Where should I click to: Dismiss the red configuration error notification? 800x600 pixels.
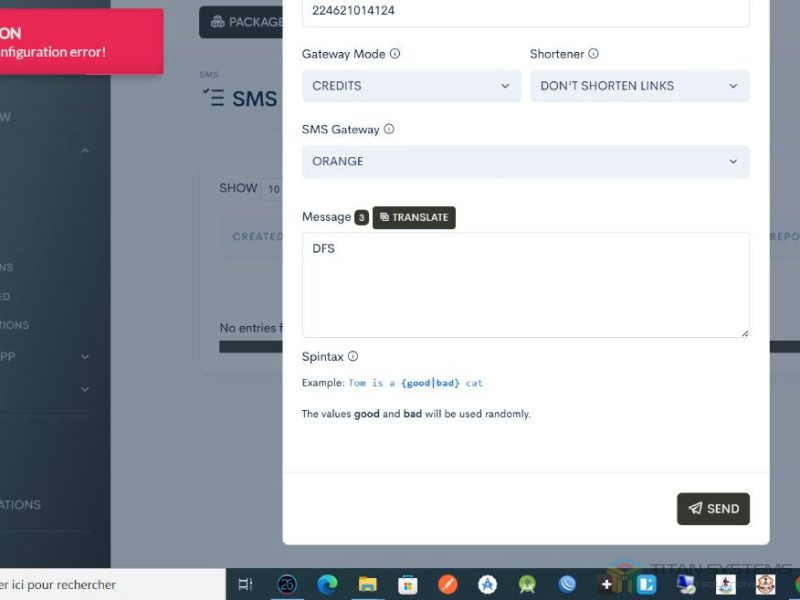click(80, 42)
